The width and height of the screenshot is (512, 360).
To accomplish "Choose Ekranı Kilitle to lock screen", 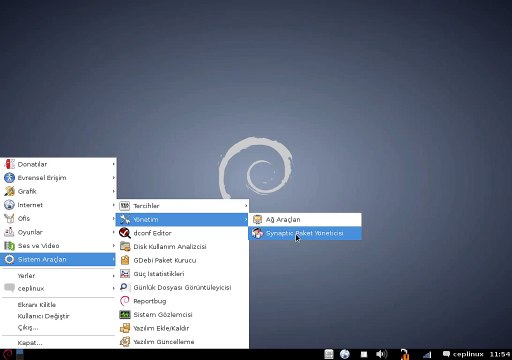I will pos(37,305).
